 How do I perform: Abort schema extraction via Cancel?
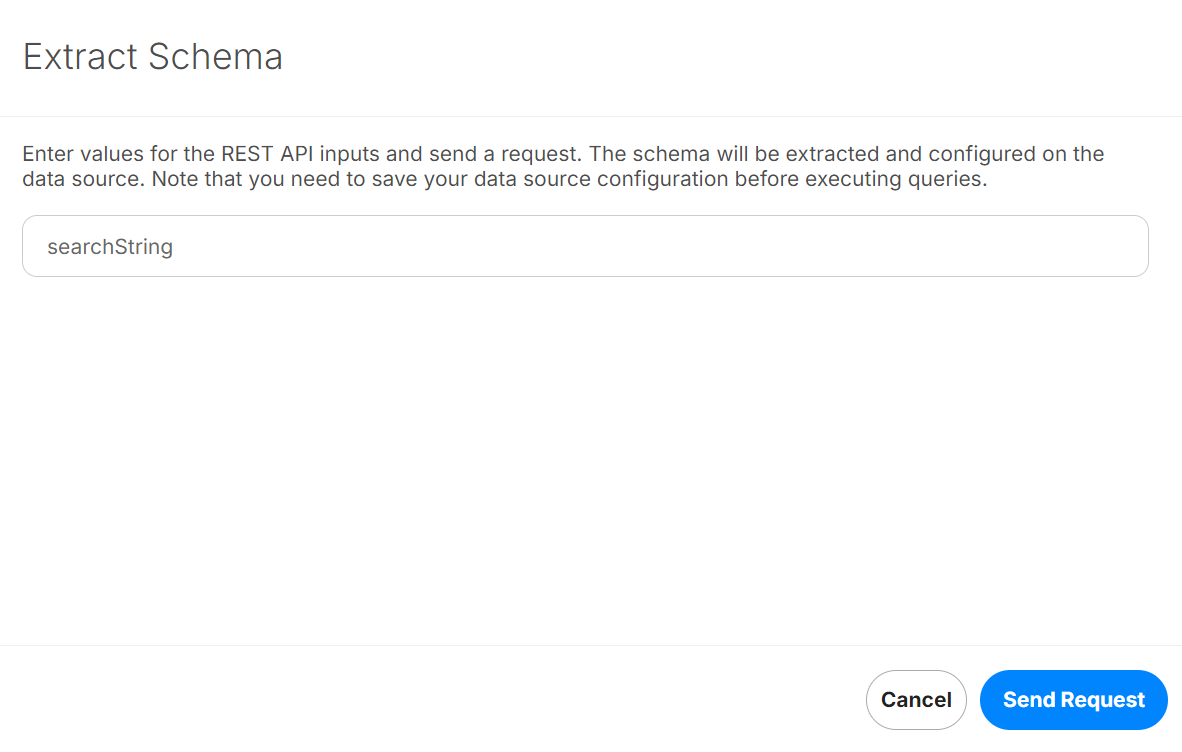(916, 700)
